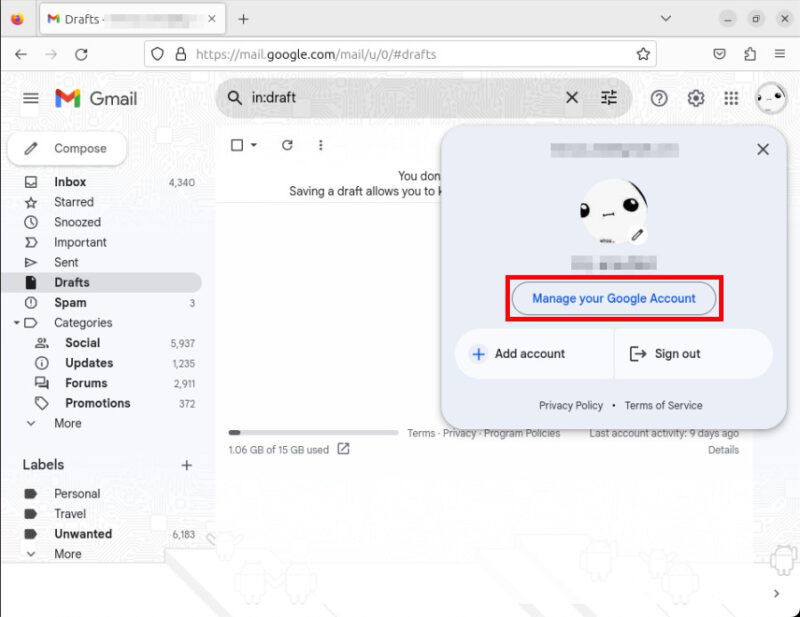Open advanced search options with sliders icon
800x617 pixels.
[609, 98]
